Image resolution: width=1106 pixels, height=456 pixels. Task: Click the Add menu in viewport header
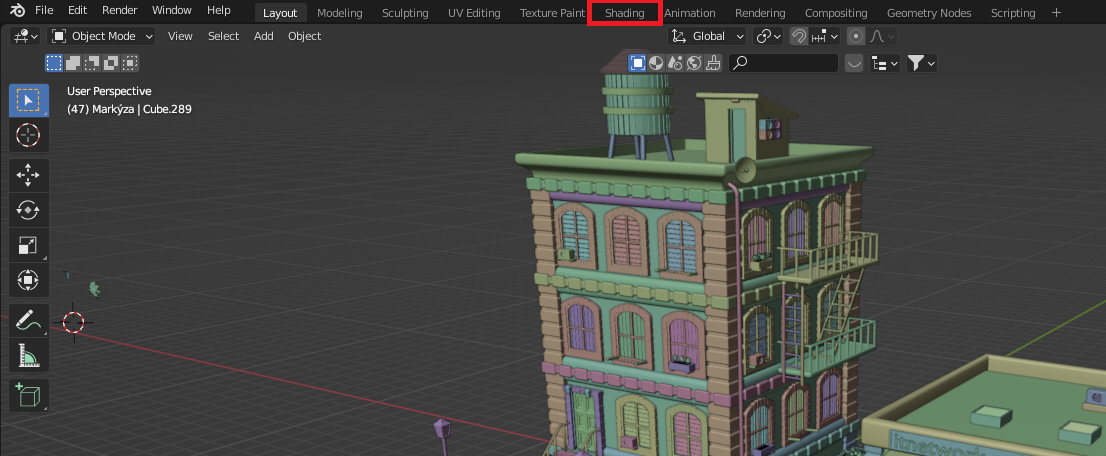pos(263,36)
